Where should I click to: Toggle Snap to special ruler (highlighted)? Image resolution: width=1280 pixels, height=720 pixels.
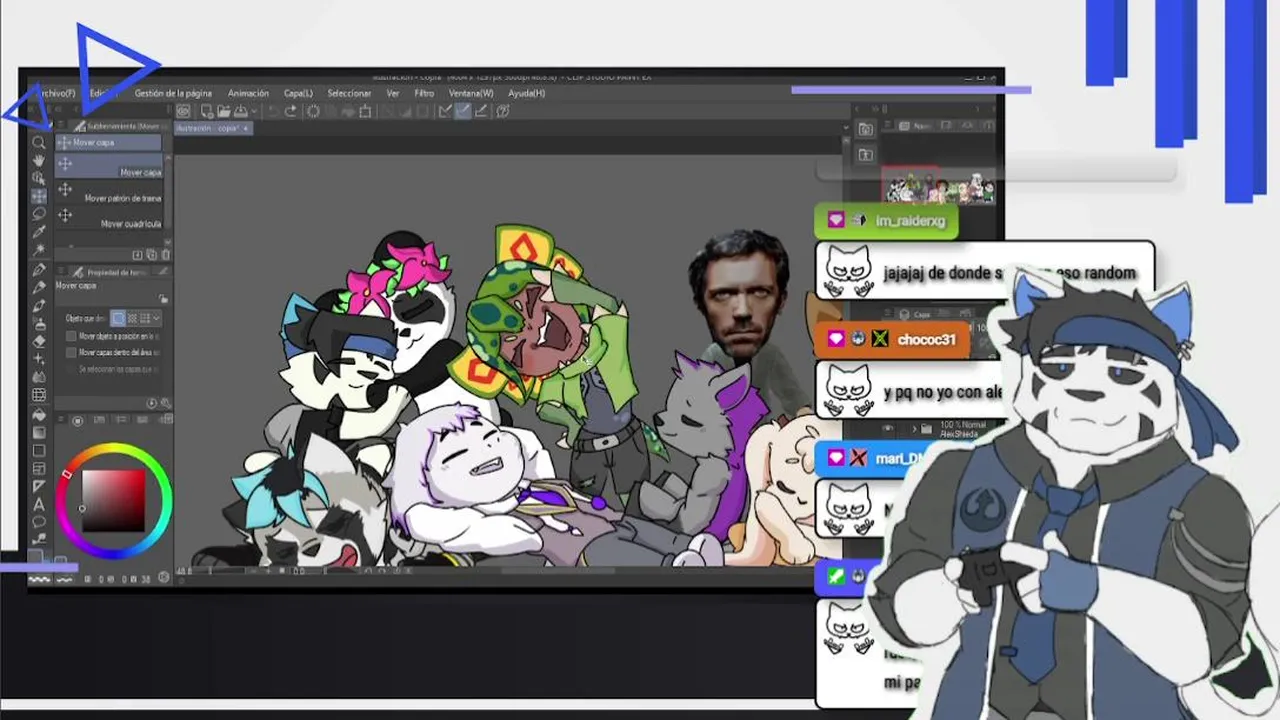[462, 111]
